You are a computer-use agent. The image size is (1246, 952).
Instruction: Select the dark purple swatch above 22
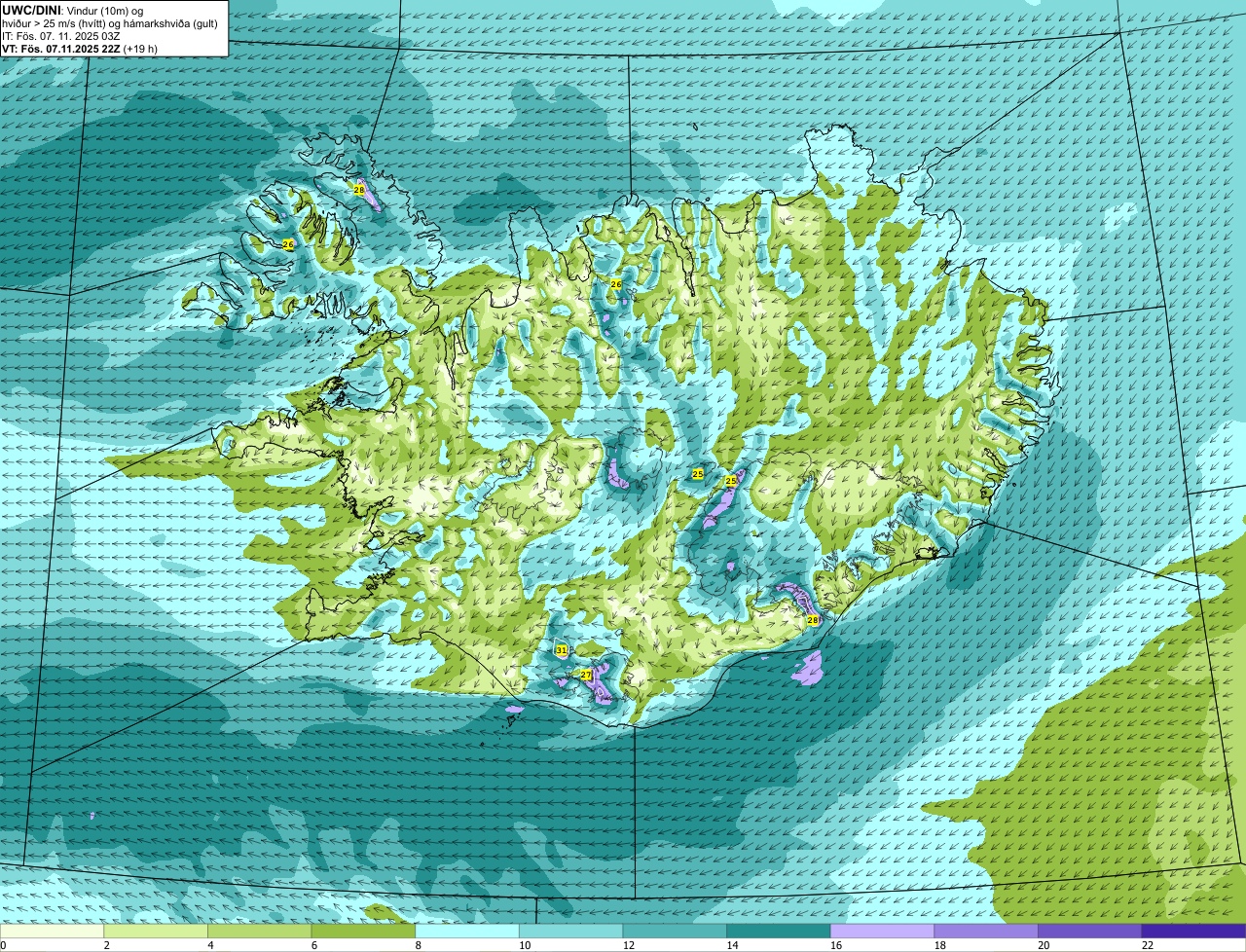1193,931
